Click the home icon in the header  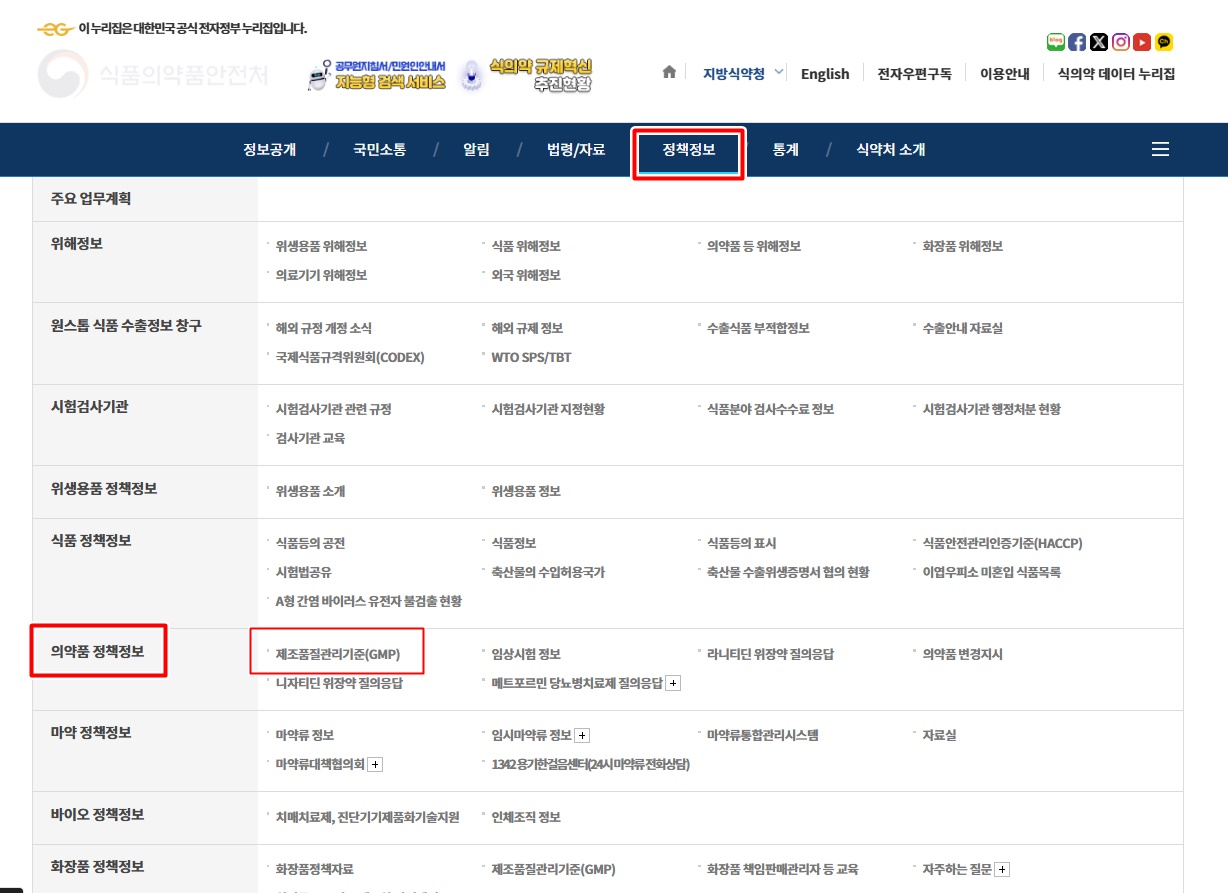click(668, 72)
